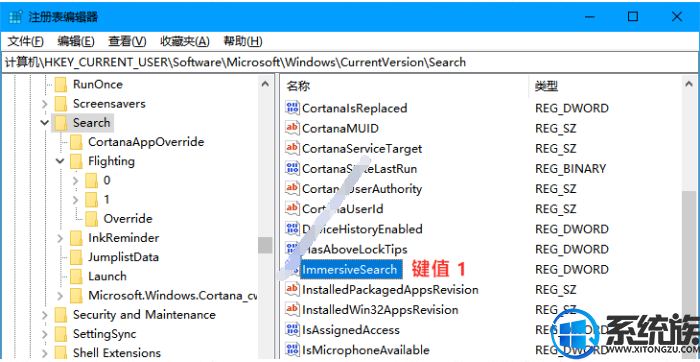The height and width of the screenshot is (362, 700).
Task: Click the DWORD icon of IsAssignedAccess
Action: point(292,330)
